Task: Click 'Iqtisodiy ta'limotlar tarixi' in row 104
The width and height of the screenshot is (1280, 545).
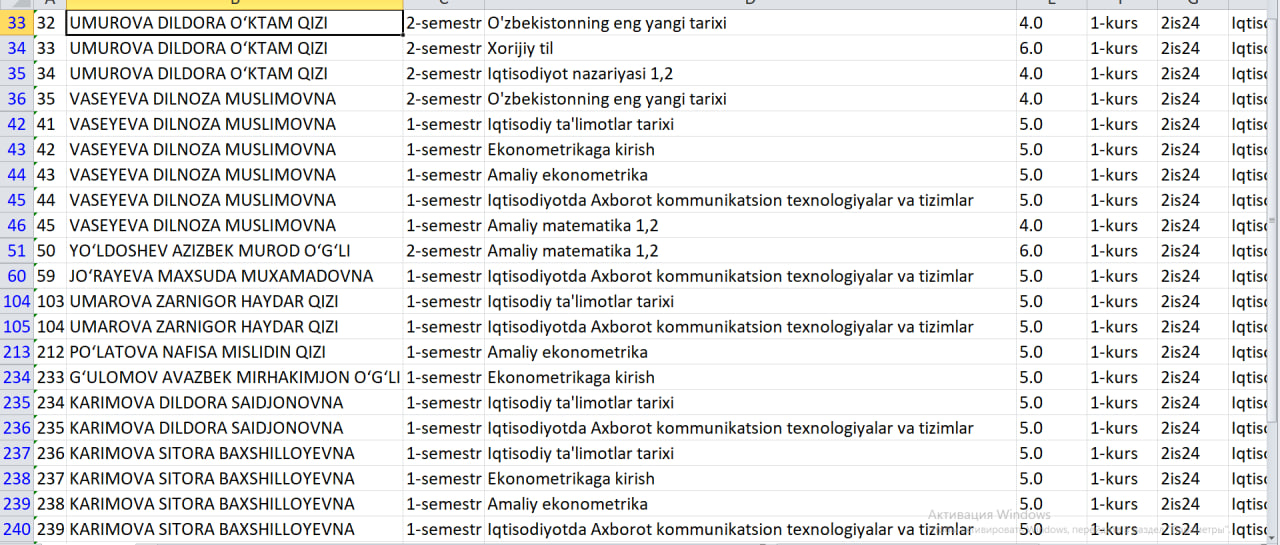Action: [x=750, y=301]
